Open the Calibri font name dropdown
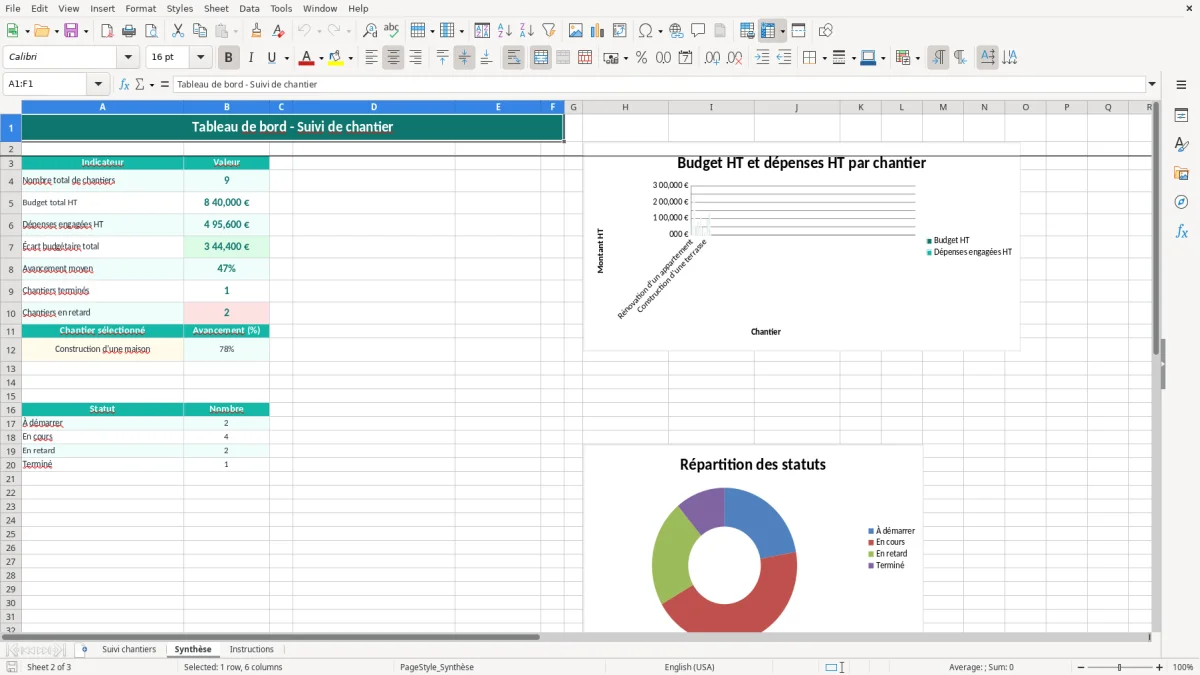 (x=128, y=58)
